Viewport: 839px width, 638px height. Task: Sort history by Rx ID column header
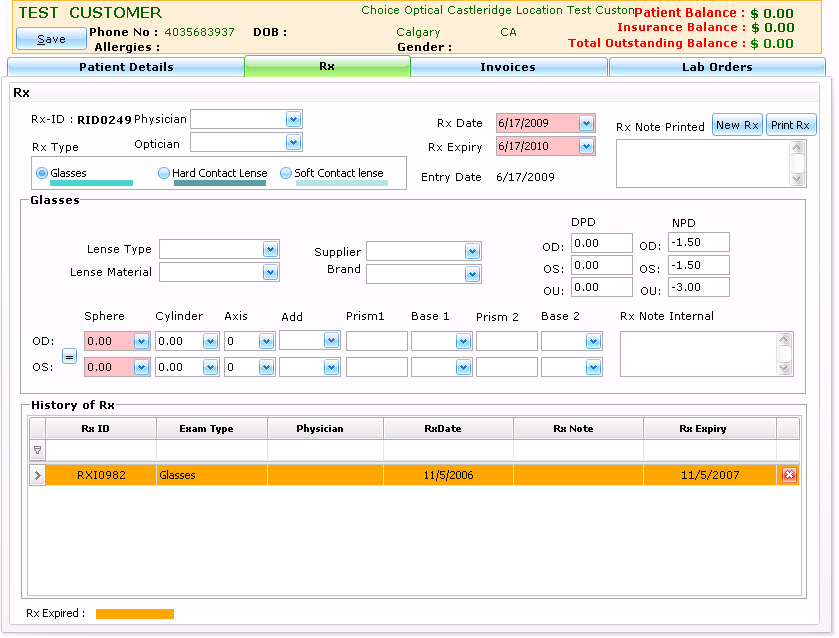[101, 429]
